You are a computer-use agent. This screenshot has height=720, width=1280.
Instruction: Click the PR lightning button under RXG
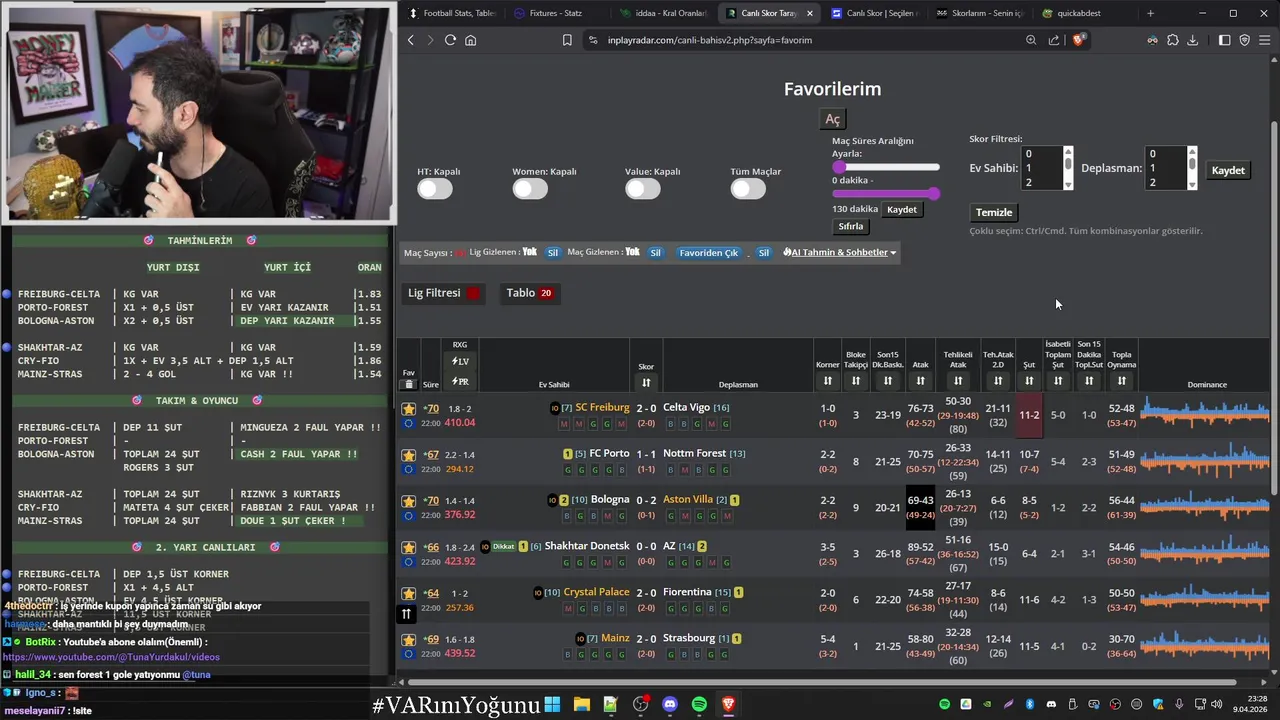[x=460, y=382]
